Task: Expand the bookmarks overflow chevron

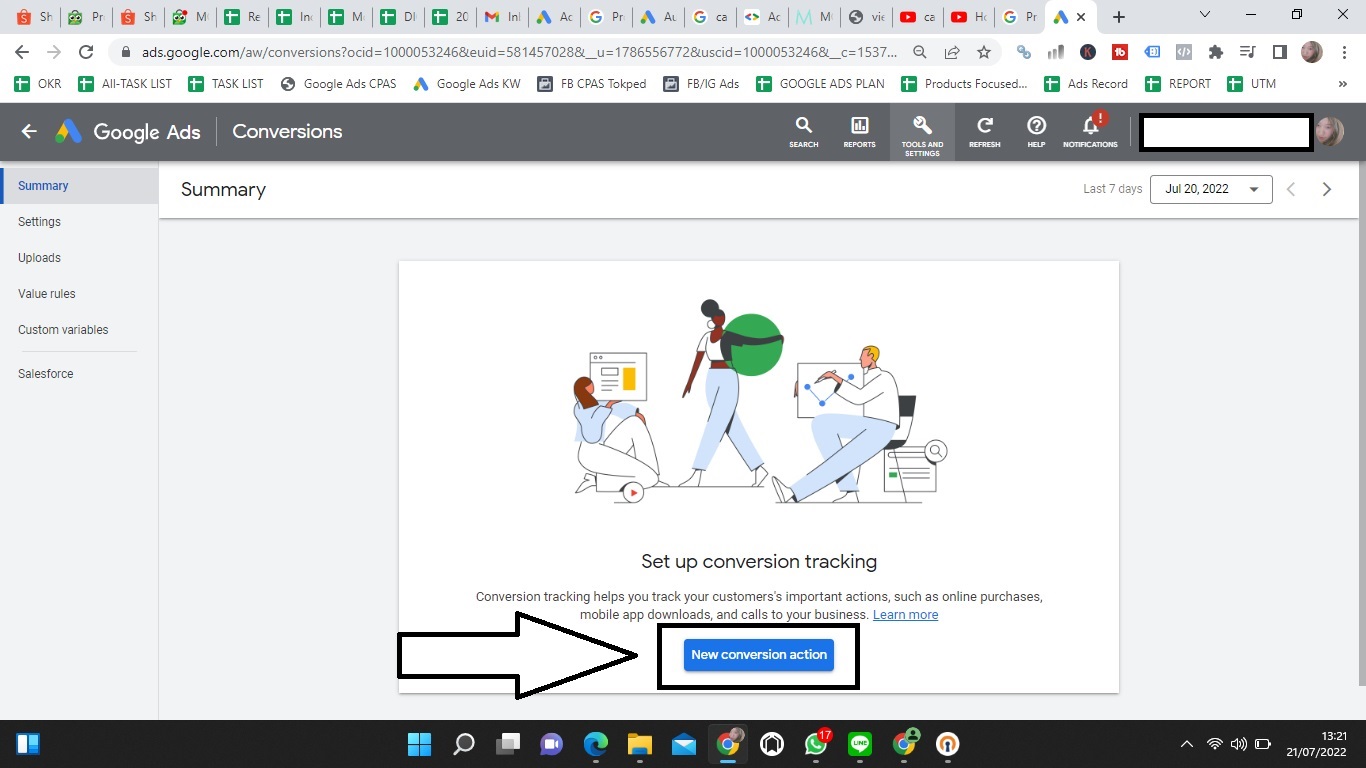Action: click(x=1342, y=83)
